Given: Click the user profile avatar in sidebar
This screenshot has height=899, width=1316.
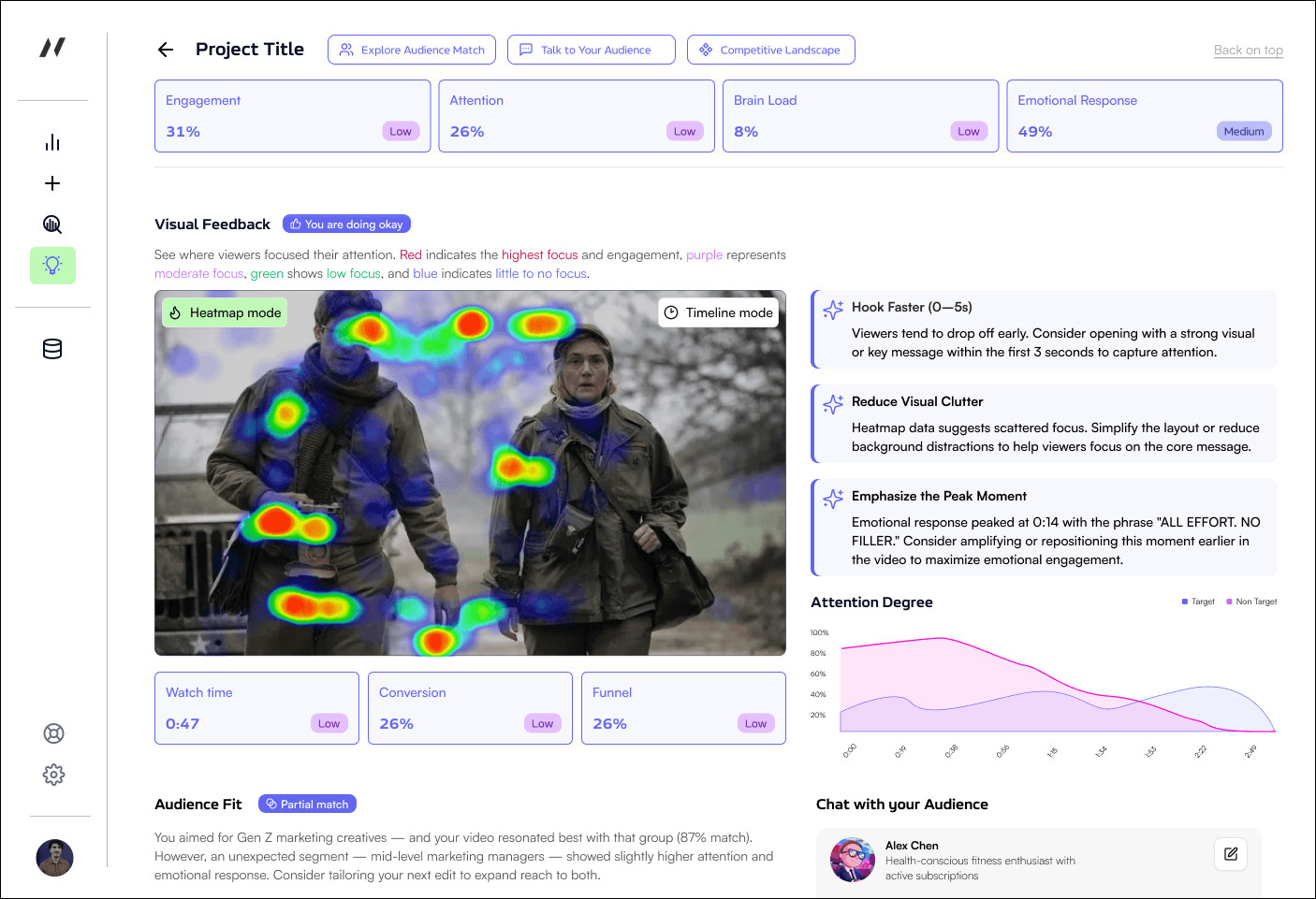Looking at the screenshot, I should (54, 858).
